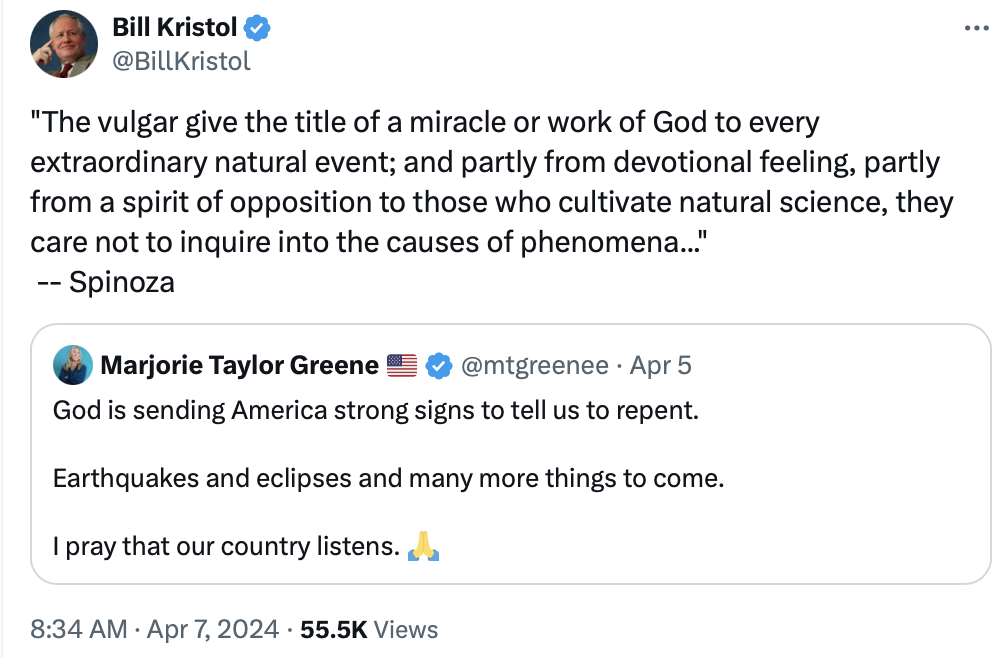Click Marjorie Taylor Greene's small avatar
Viewport: 1008px width, 658px height.
tap(74, 365)
